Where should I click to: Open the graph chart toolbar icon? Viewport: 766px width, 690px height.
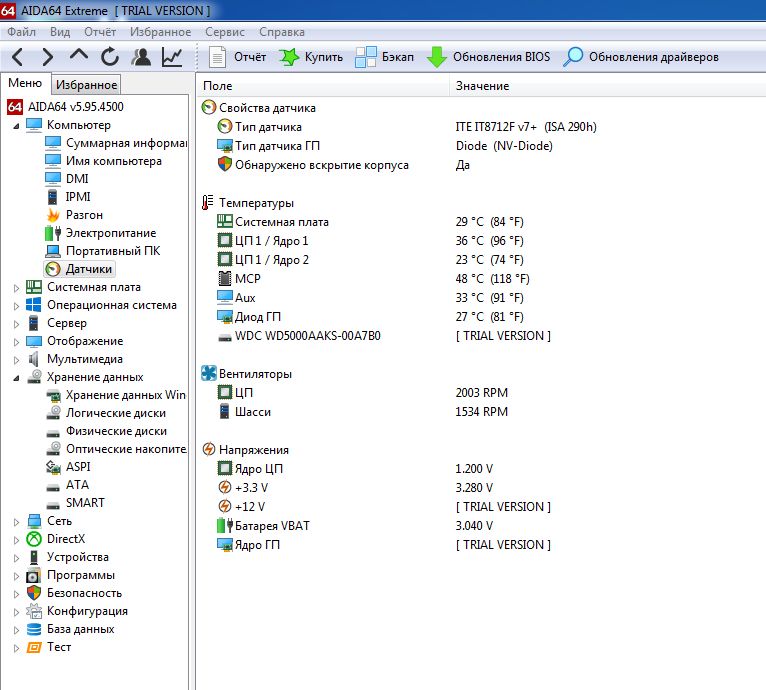coord(172,57)
